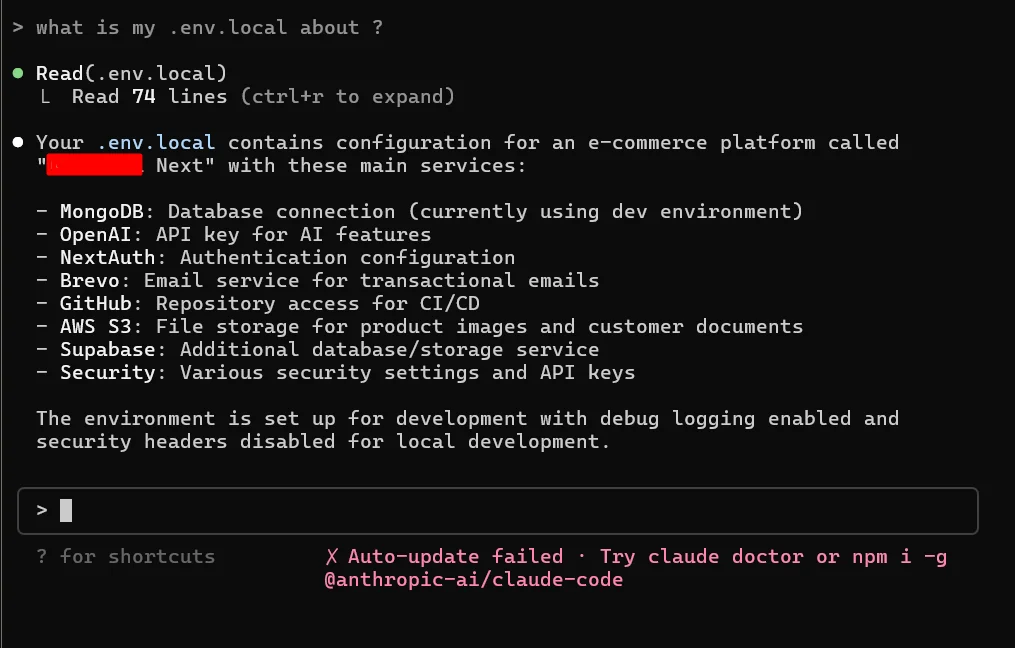Click 'Try claude doctor or npm i -g' text
This screenshot has height=648, width=1015.
tap(773, 557)
